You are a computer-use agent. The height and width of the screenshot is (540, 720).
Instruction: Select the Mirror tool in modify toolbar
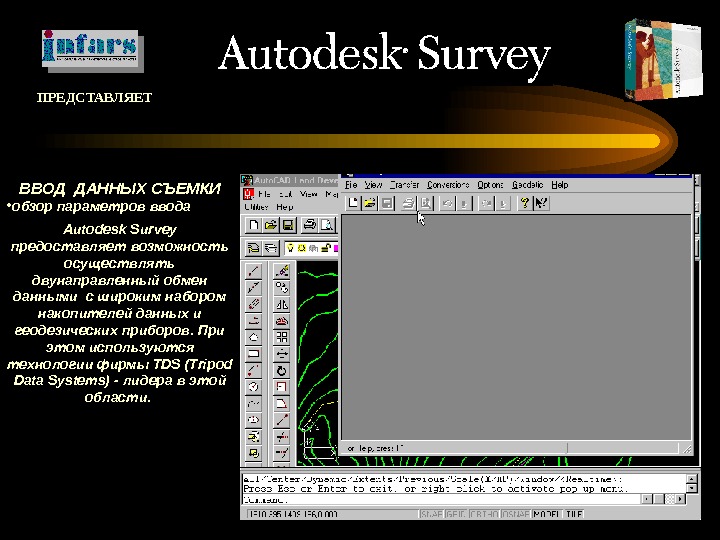[x=281, y=304]
